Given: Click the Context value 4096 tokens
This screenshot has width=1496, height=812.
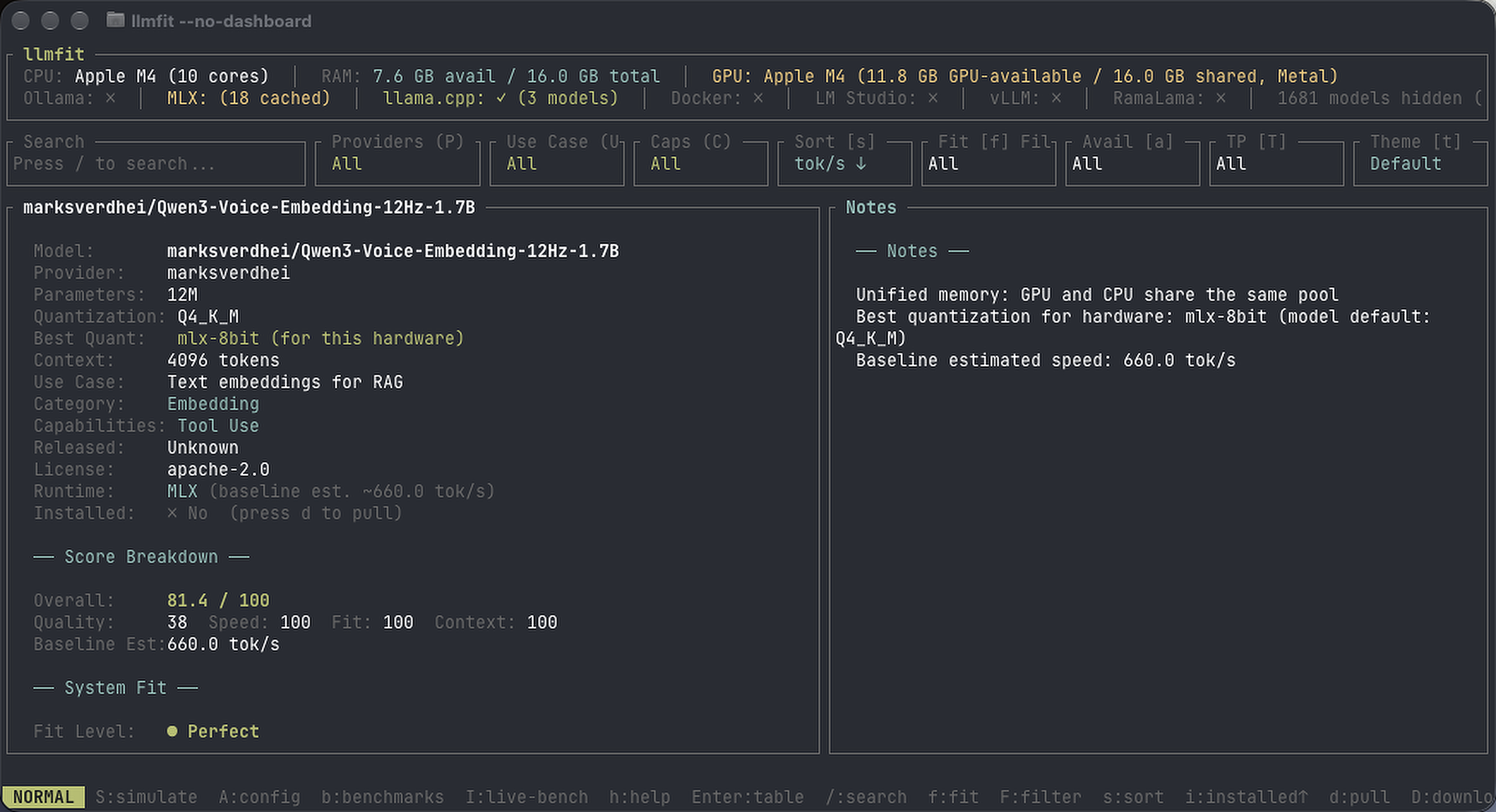Looking at the screenshot, I should [223, 360].
